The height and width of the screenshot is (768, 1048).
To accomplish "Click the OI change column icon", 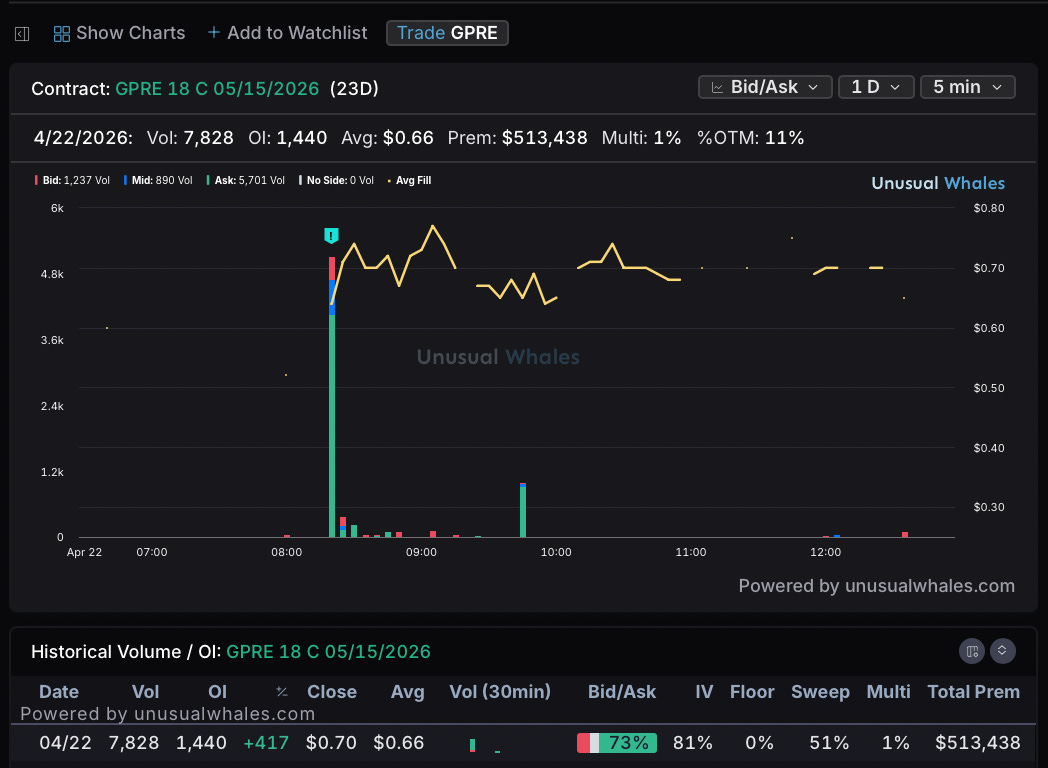I will click(282, 692).
